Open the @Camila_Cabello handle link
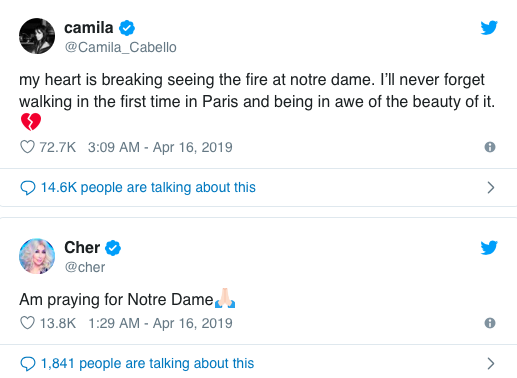Image resolution: width=517 pixels, height=378 pixels. click(x=120, y=47)
